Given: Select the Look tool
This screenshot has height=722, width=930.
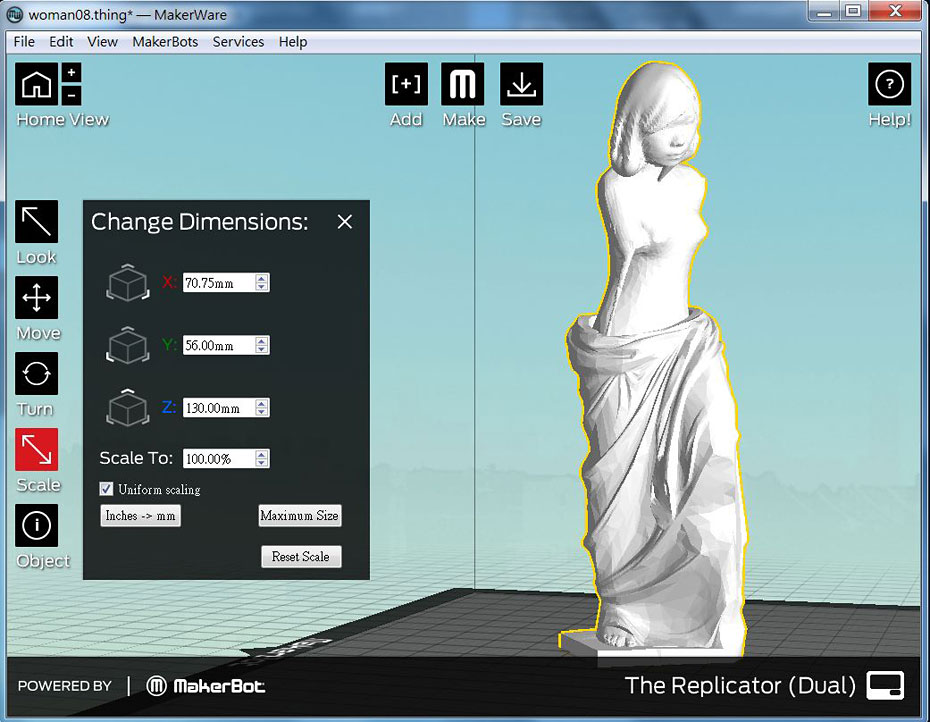Looking at the screenshot, I should 37,221.
